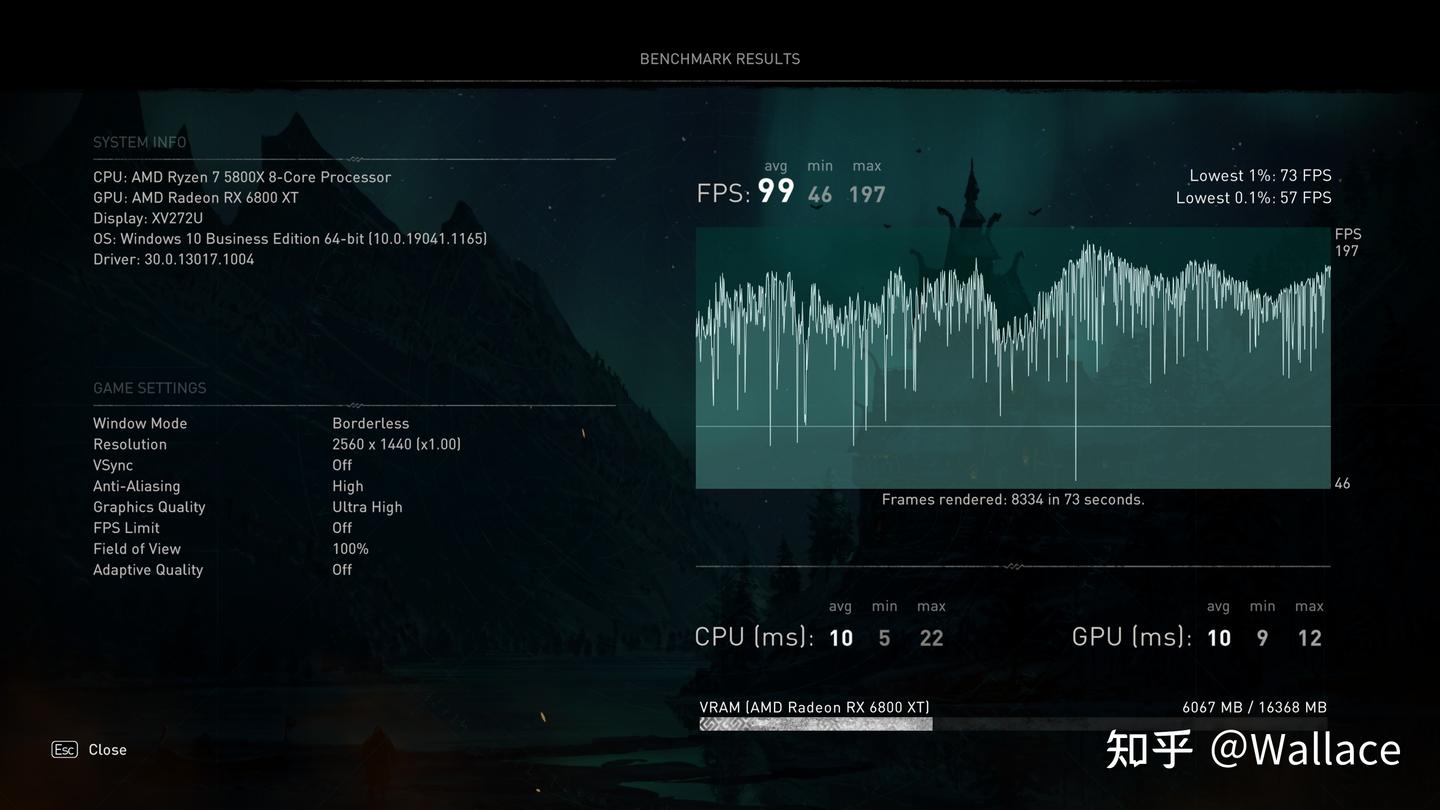
Task: Open the Graphics Quality Ultra High setting
Action: (x=367, y=506)
